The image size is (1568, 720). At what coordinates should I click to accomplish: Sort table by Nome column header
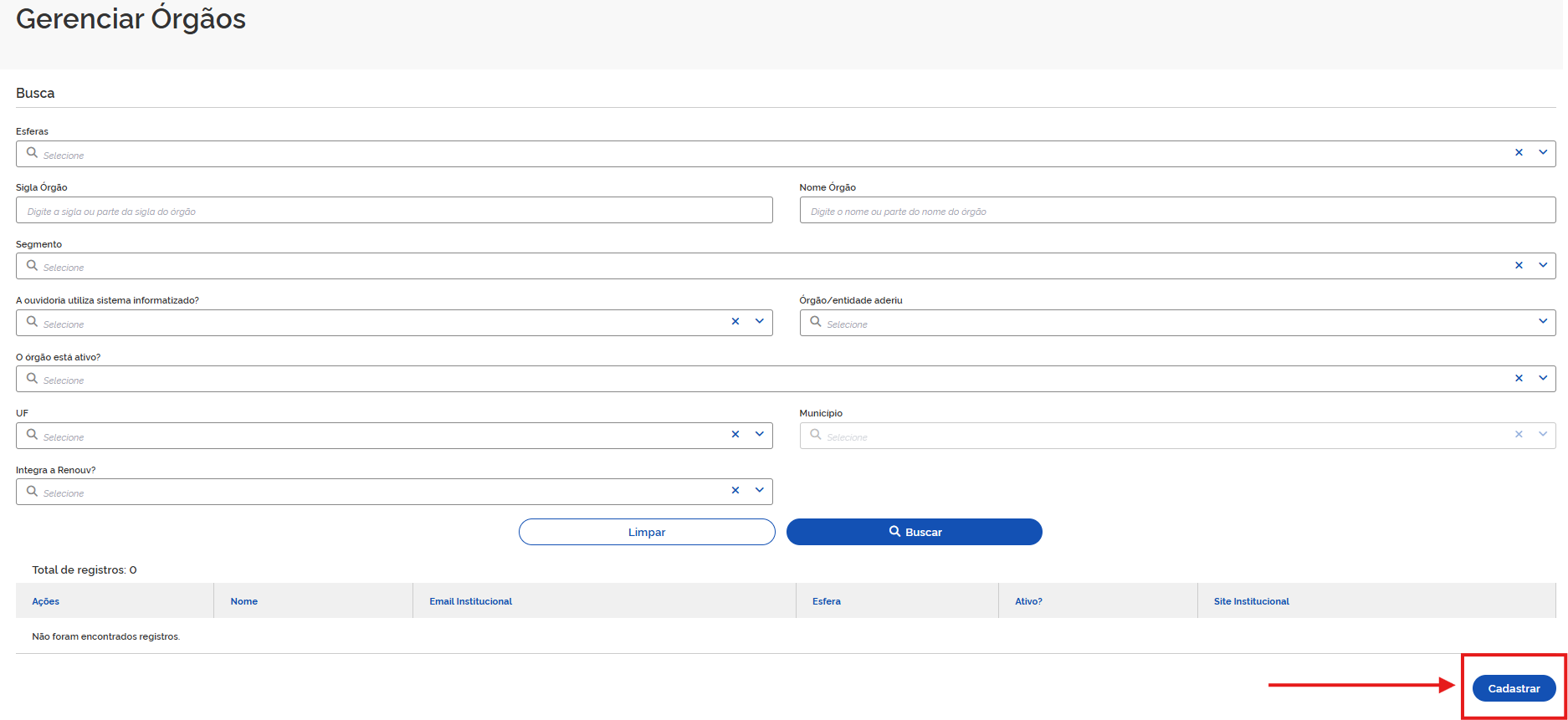pyautogui.click(x=244, y=601)
